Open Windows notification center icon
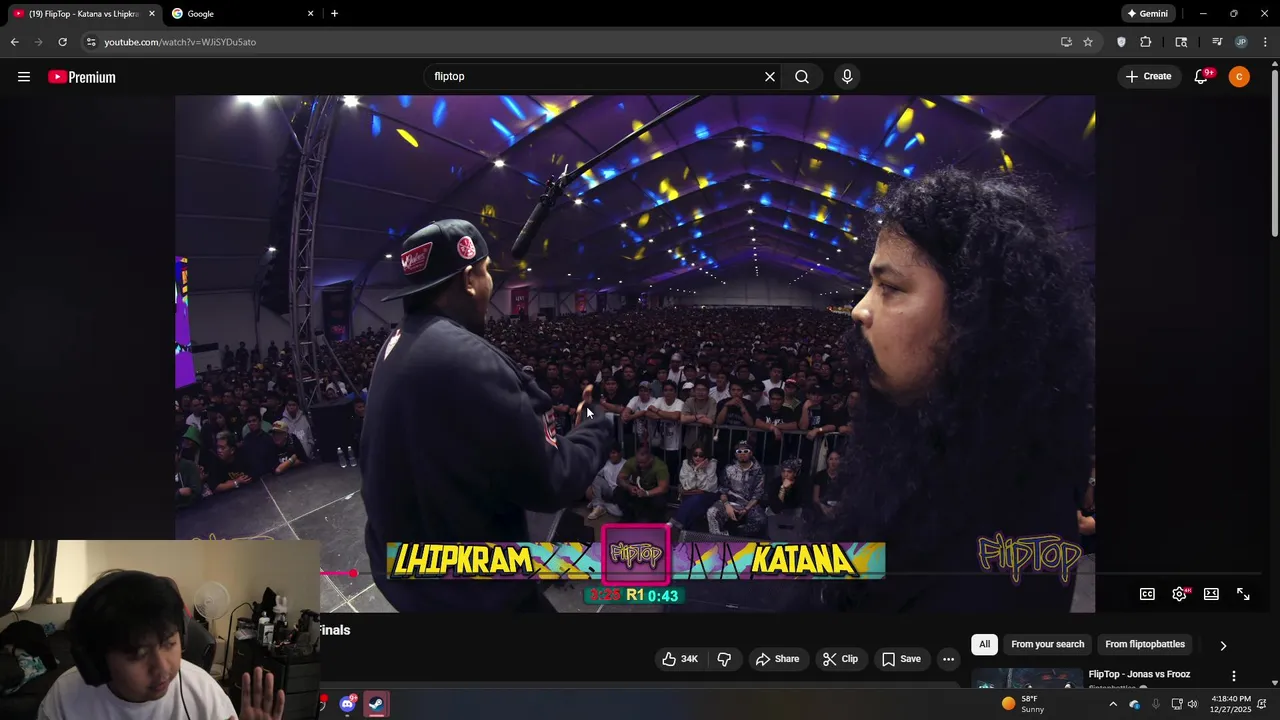Image resolution: width=1280 pixels, height=720 pixels. 1262,704
